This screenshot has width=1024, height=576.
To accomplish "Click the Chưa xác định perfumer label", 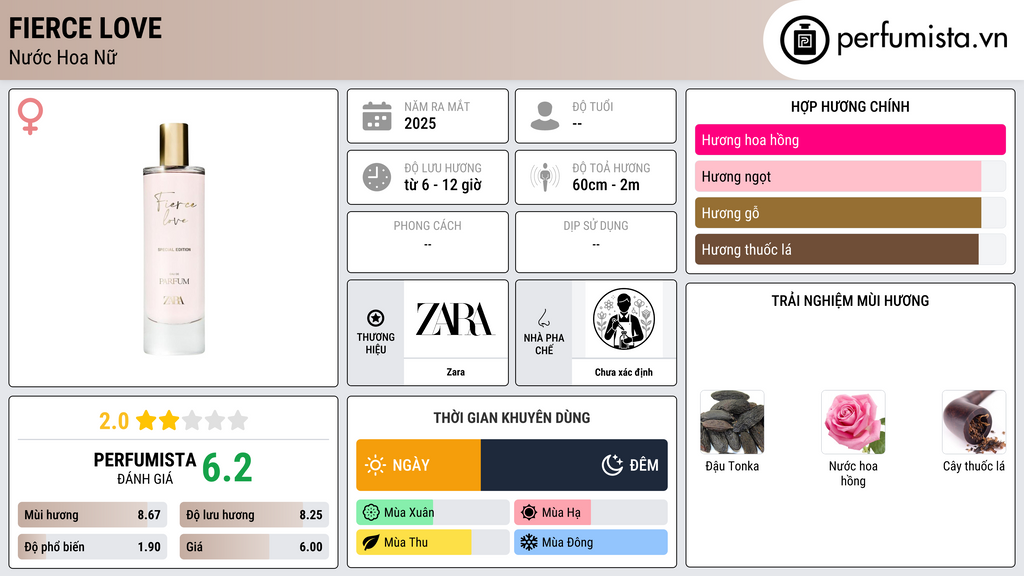I will [624, 372].
